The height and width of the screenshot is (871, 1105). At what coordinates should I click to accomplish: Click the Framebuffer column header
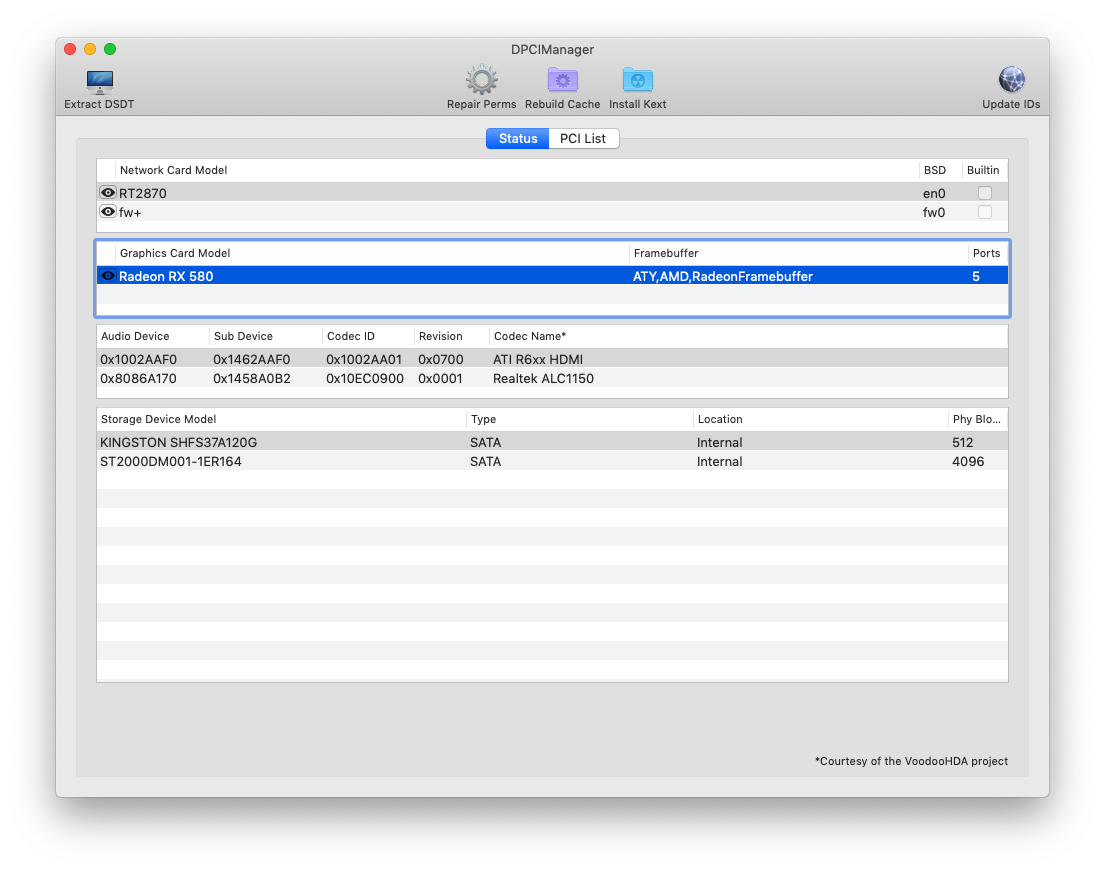click(798, 253)
